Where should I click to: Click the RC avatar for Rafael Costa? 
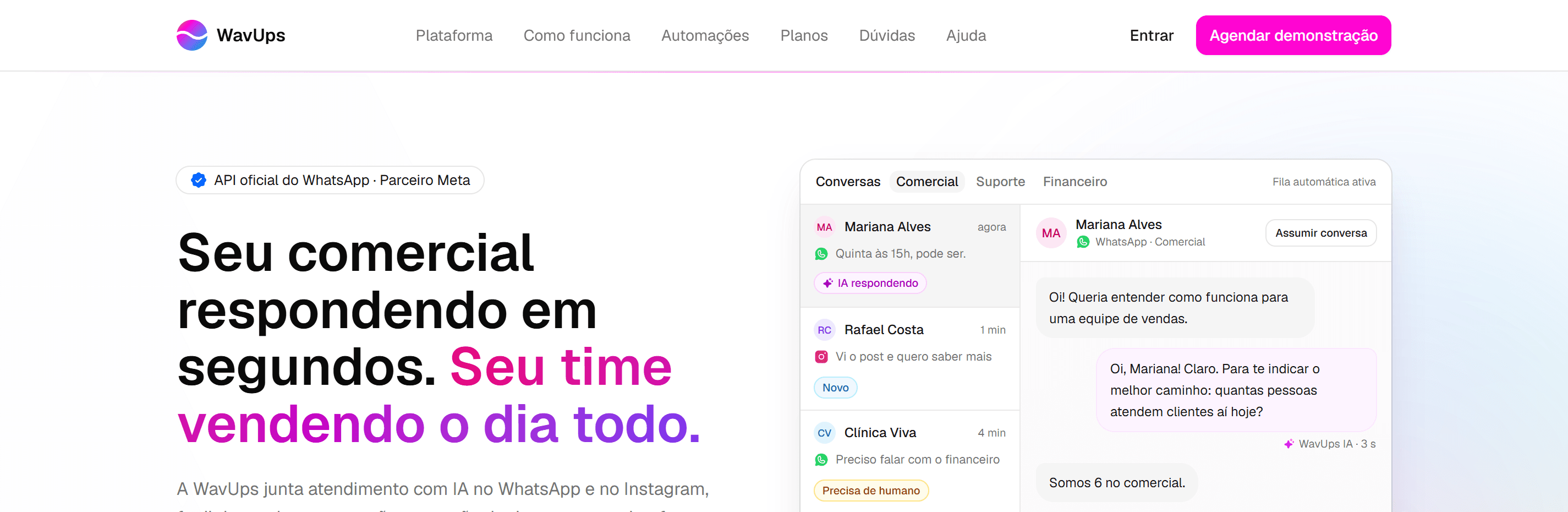coord(824,330)
